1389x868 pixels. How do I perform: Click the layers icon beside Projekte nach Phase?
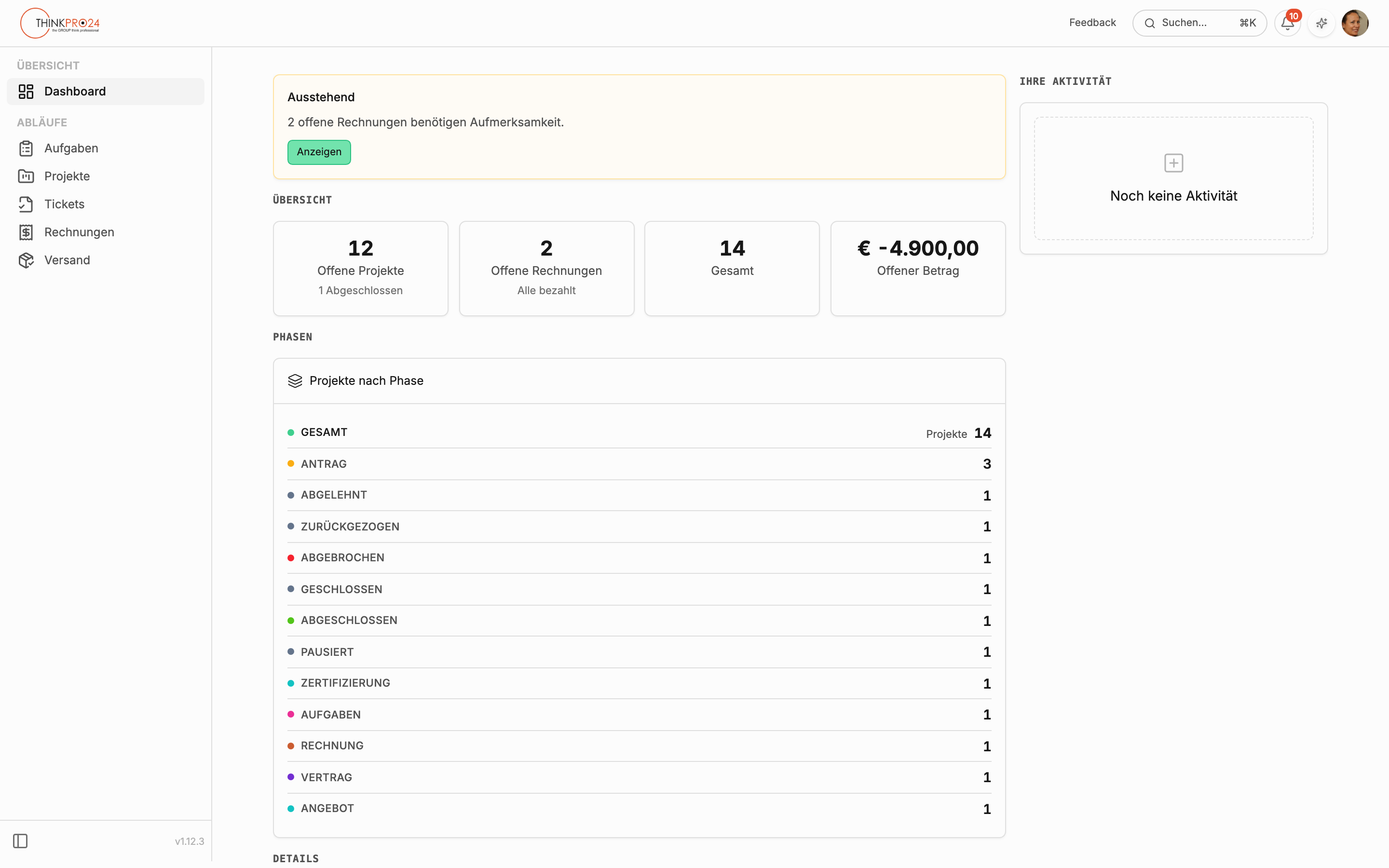(295, 380)
